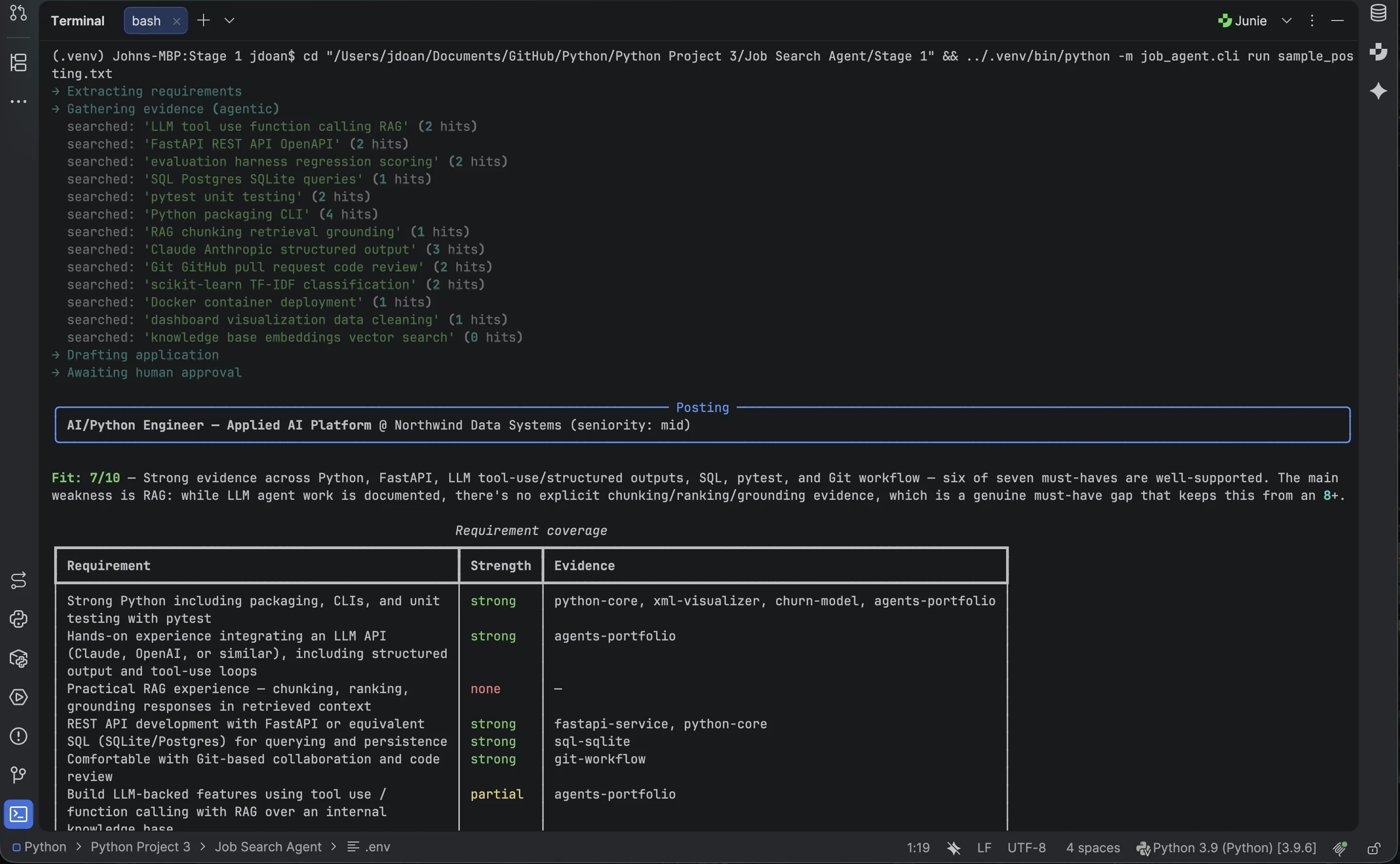1400x864 pixels.
Task: Open the LF line separator selector
Action: (x=984, y=847)
